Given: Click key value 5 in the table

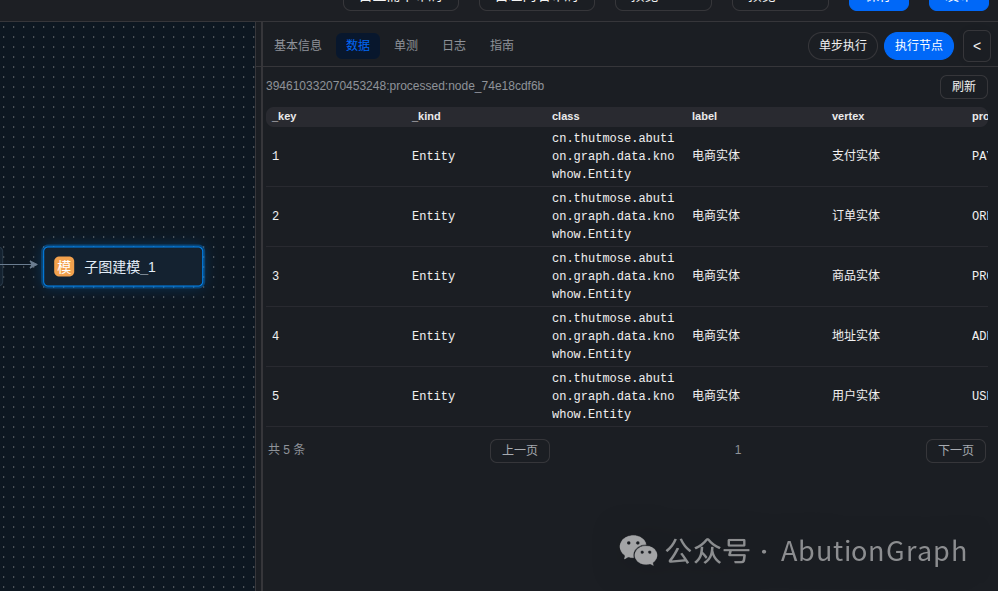Looking at the screenshot, I should (276, 396).
